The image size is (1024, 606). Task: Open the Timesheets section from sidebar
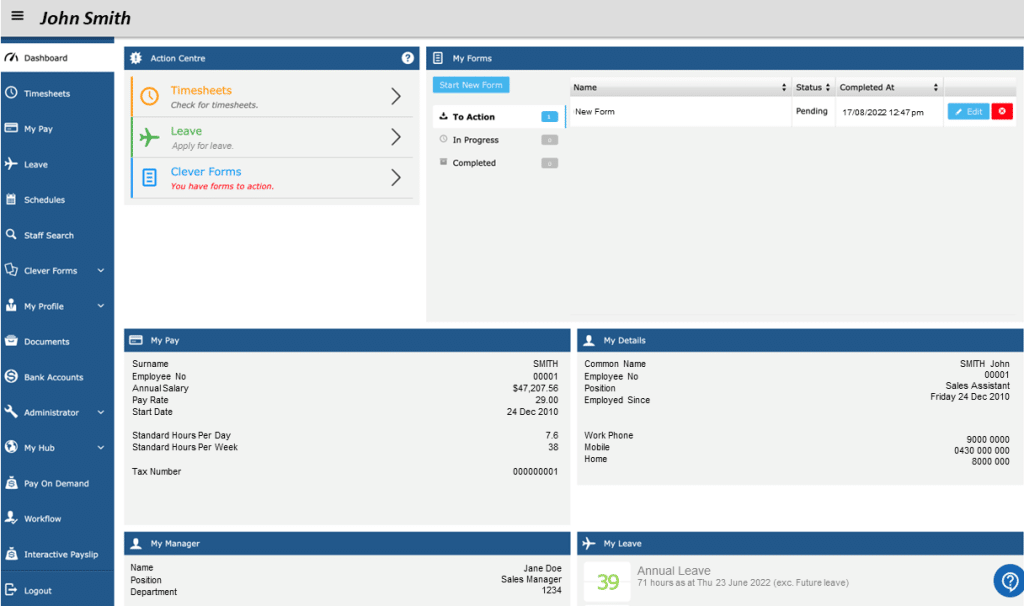tap(46, 93)
